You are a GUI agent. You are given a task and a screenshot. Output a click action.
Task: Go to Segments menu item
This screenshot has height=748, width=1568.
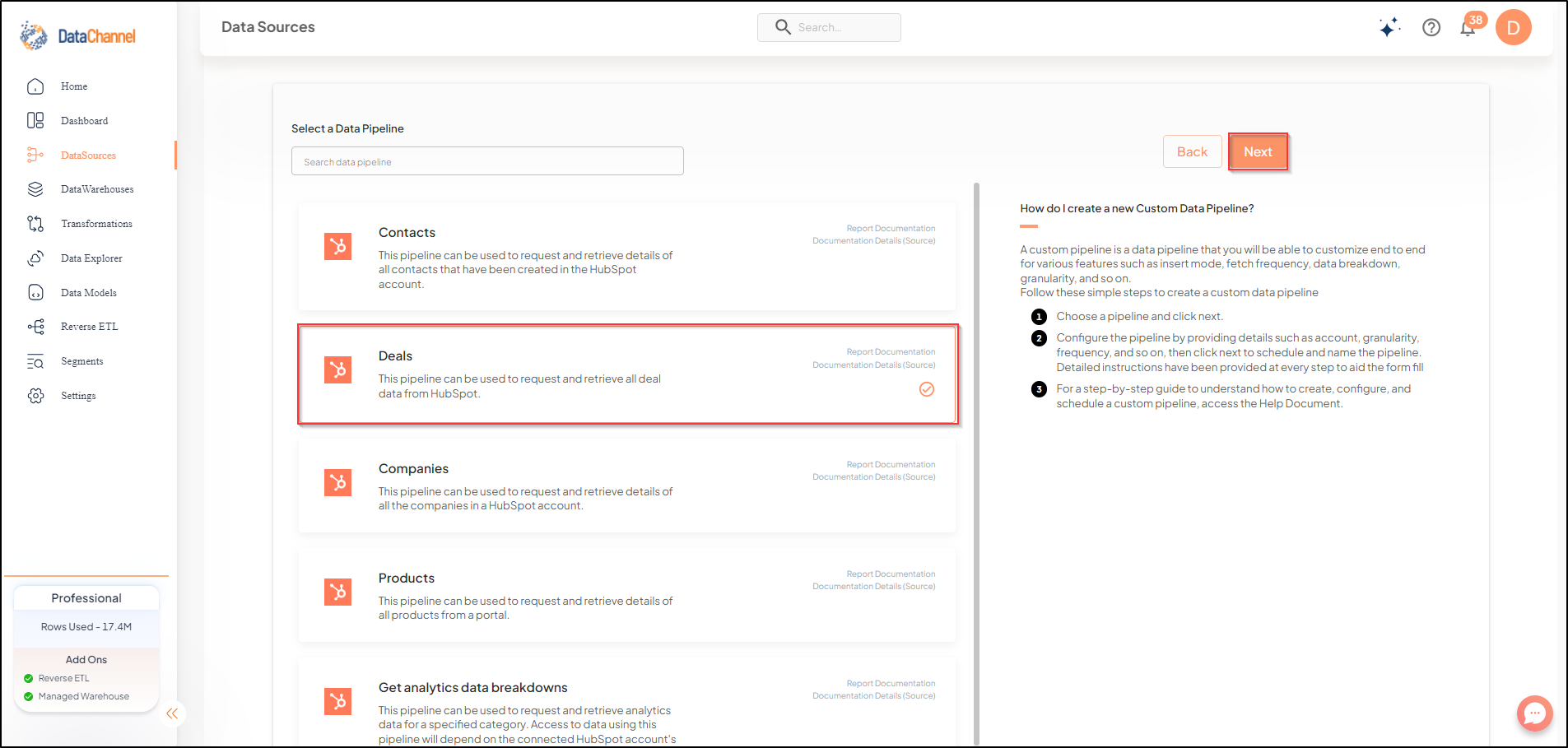click(82, 361)
